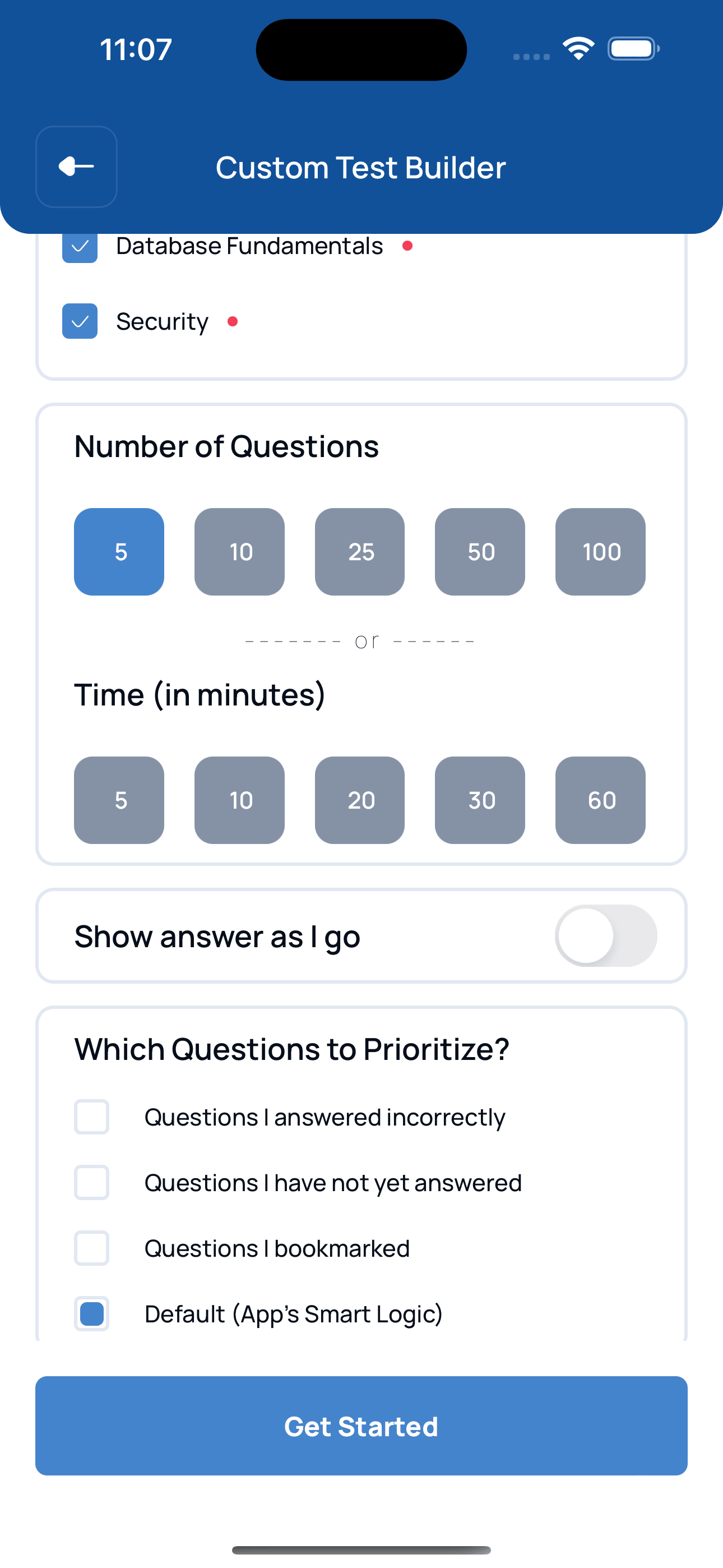Tap the back arrow button
Viewport: 723px width, 1568px height.
pyautogui.click(x=76, y=166)
